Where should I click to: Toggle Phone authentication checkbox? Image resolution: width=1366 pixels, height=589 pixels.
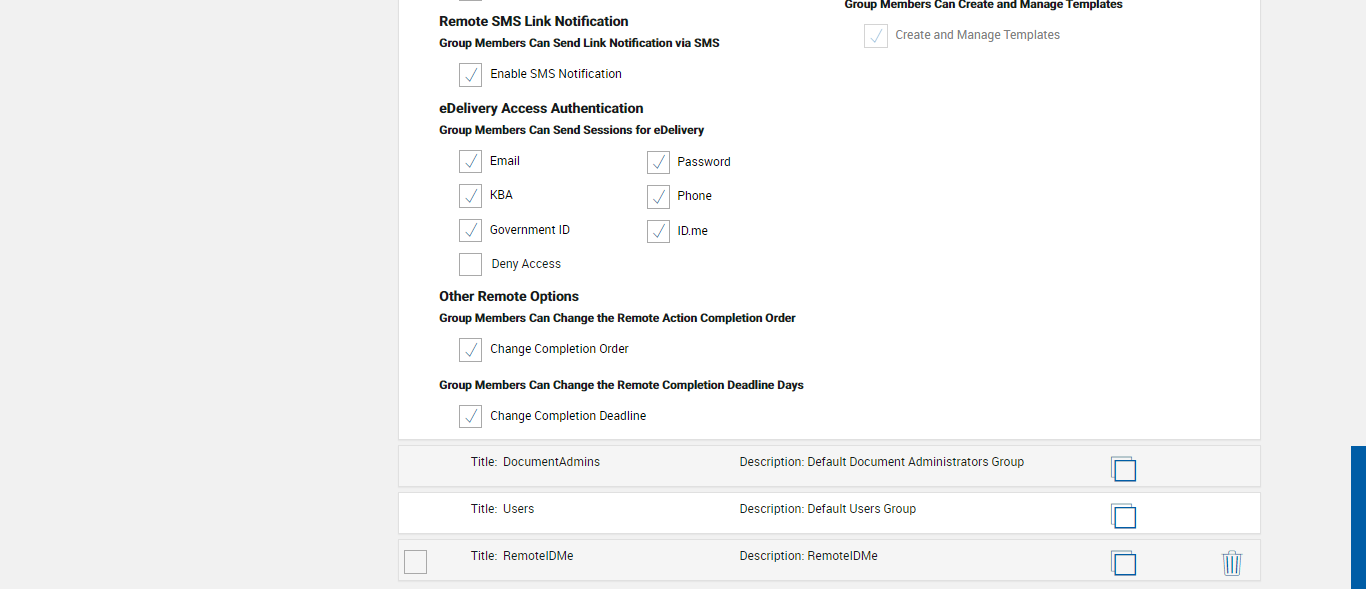click(658, 196)
